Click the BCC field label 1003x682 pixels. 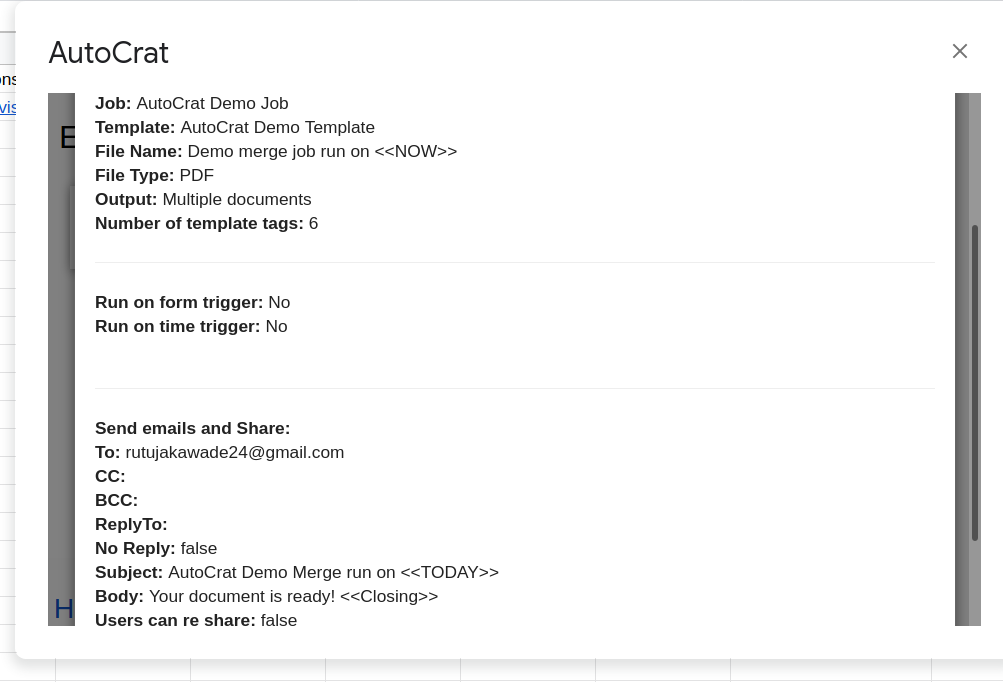116,500
